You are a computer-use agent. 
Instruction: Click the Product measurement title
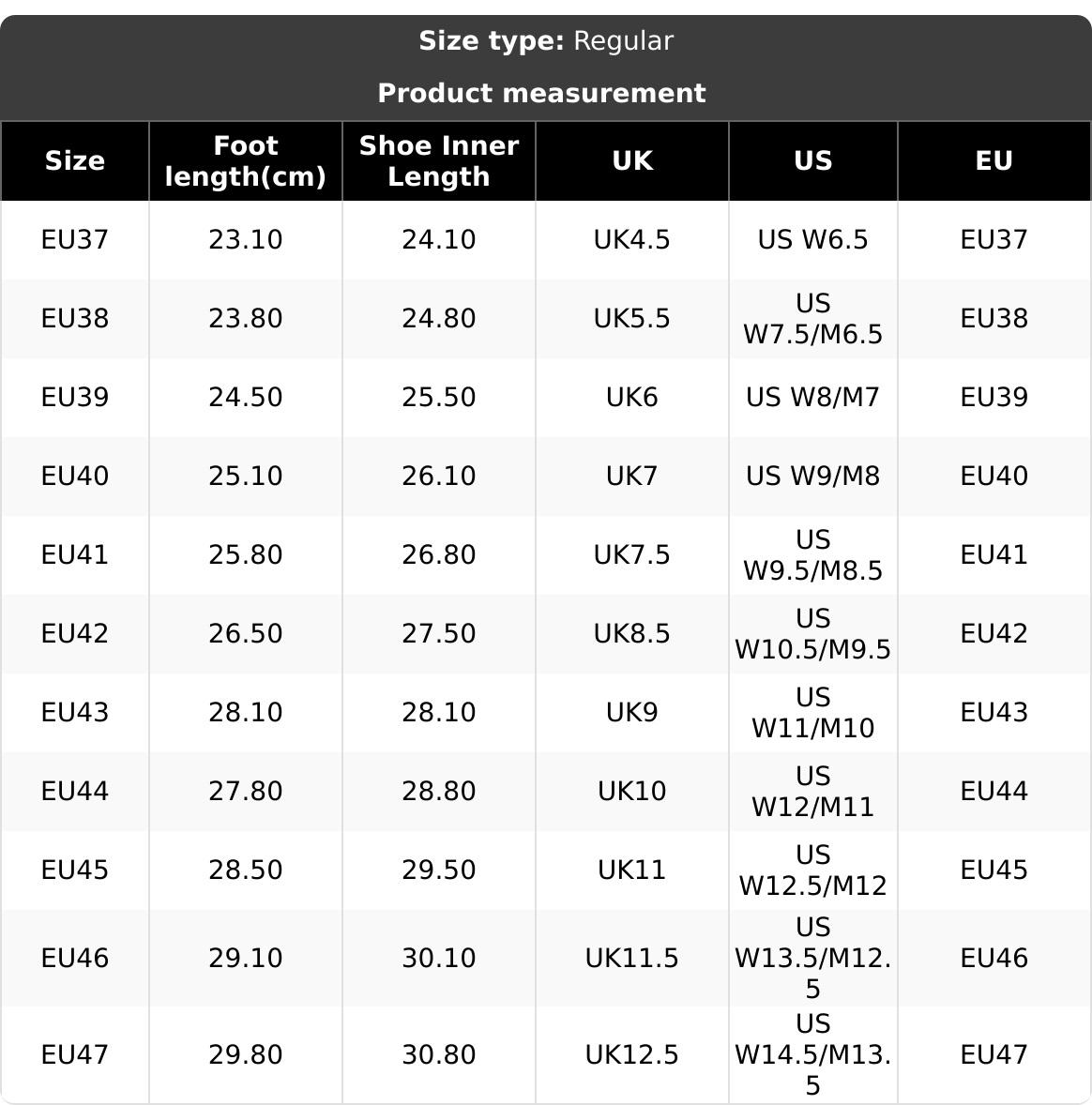coord(541,94)
